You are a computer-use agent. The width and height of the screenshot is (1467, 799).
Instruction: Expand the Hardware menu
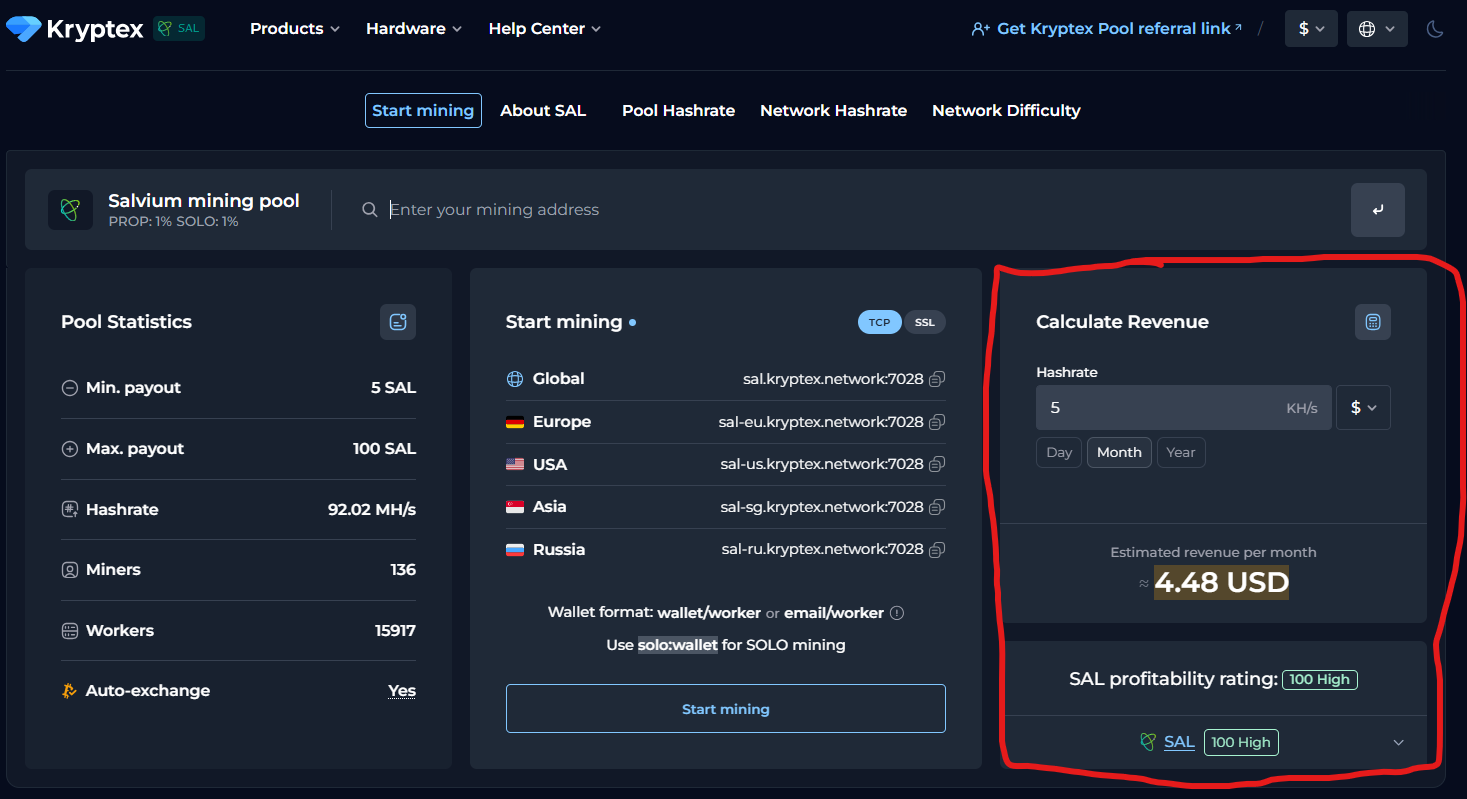tap(414, 29)
